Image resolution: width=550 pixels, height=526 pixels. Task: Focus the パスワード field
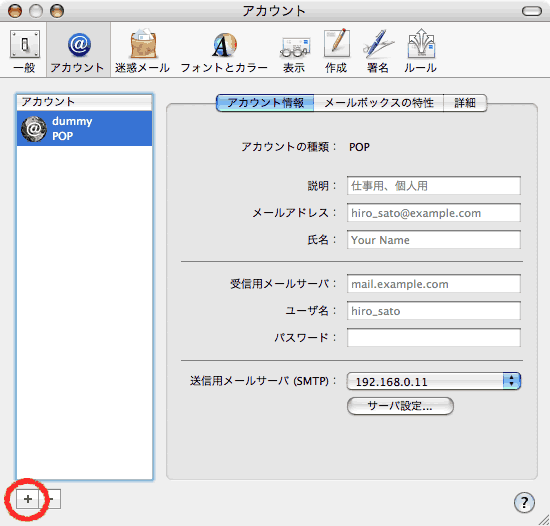click(x=434, y=337)
